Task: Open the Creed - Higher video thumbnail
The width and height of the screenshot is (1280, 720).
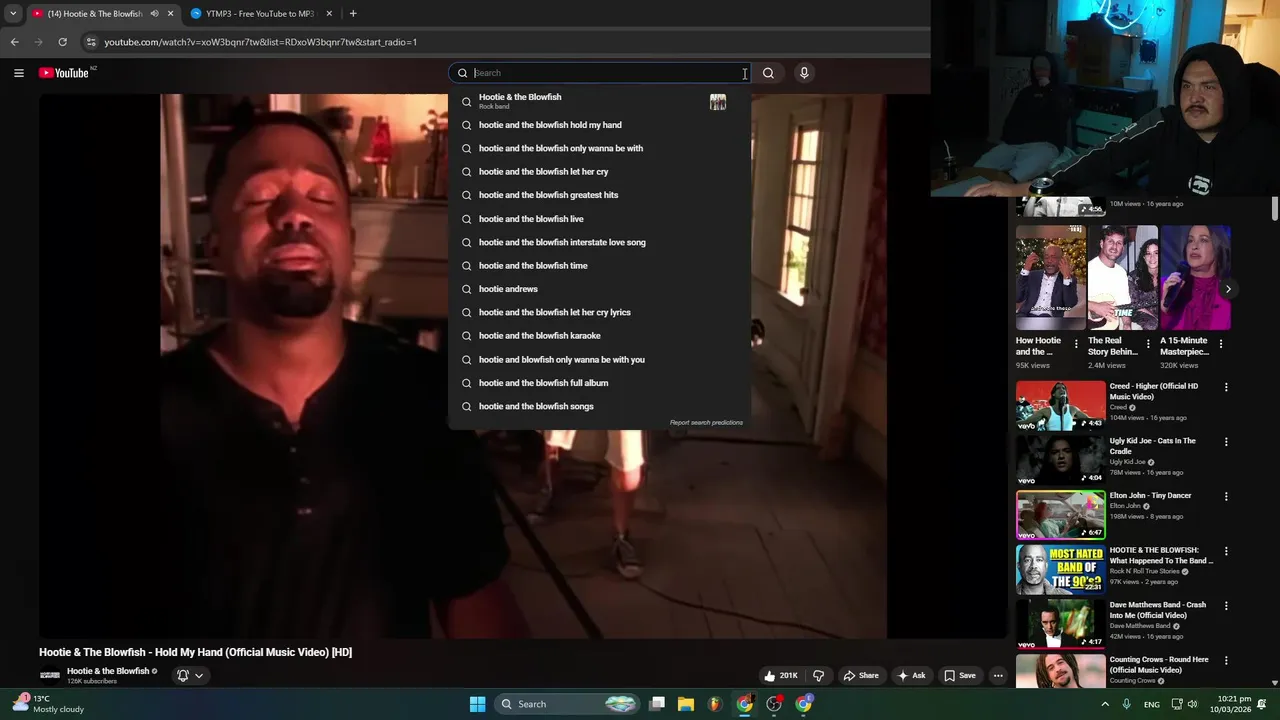Action: pos(1061,405)
